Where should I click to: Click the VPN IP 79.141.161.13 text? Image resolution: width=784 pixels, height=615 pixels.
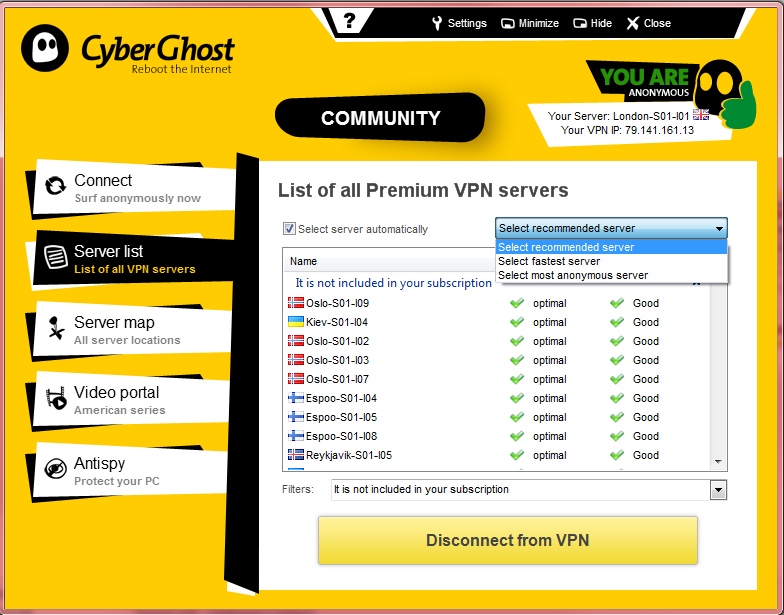pos(627,130)
